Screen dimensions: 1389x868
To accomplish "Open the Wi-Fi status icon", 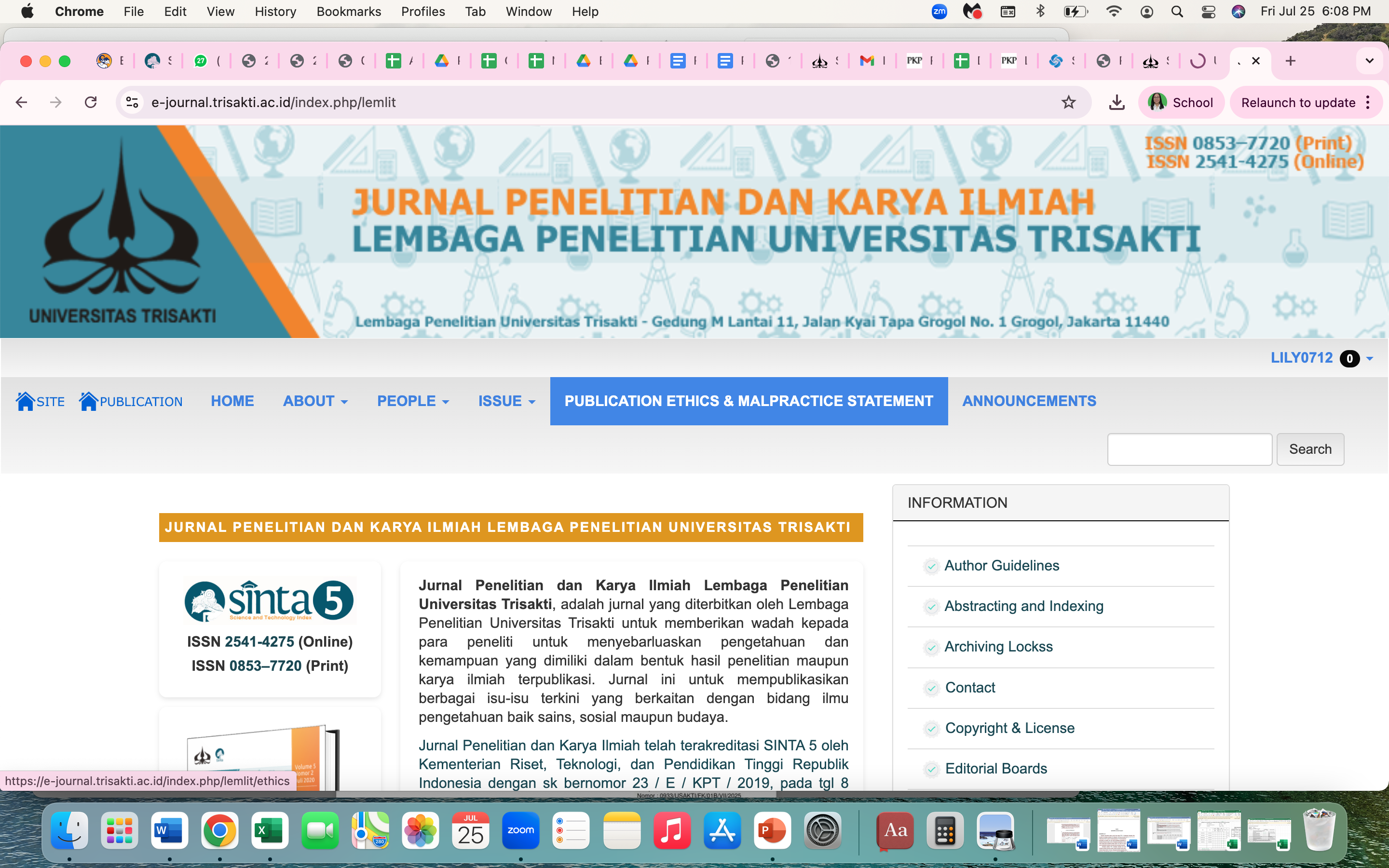I will point(1114,12).
